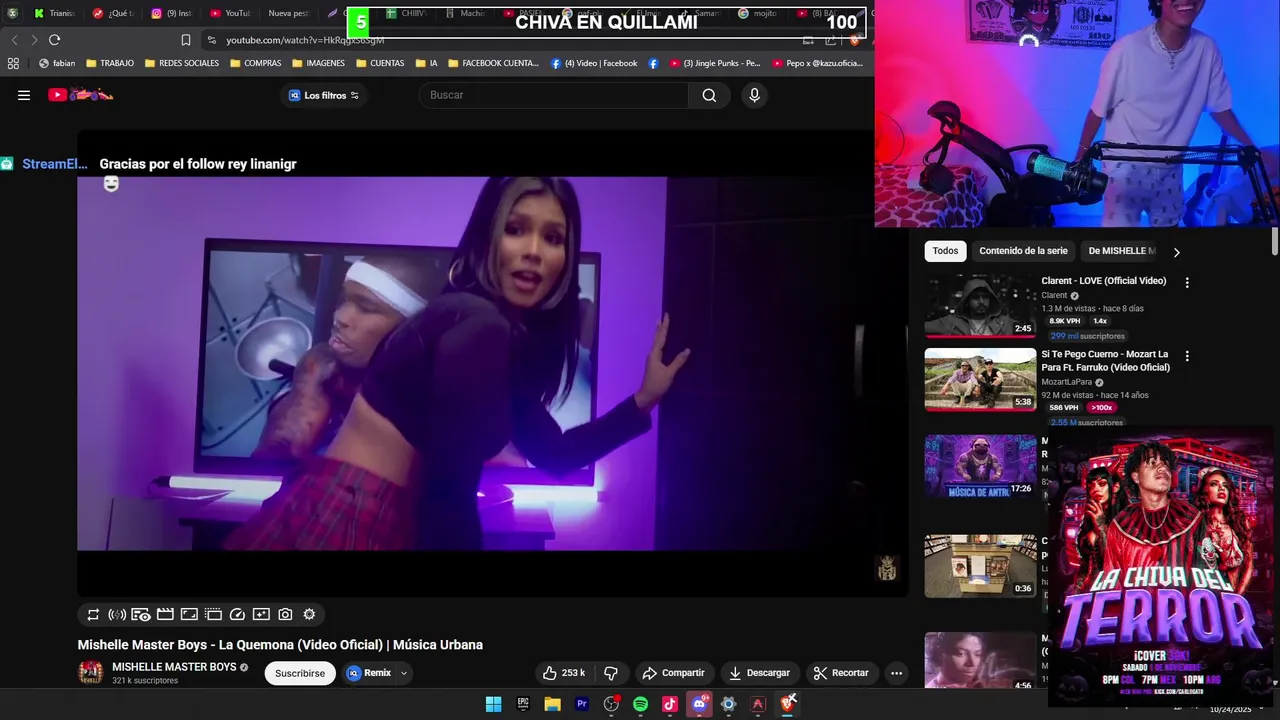Screen dimensions: 1280x720
Task: Open the MISHELLE MASTER BOYS channel name
Action: (x=174, y=667)
